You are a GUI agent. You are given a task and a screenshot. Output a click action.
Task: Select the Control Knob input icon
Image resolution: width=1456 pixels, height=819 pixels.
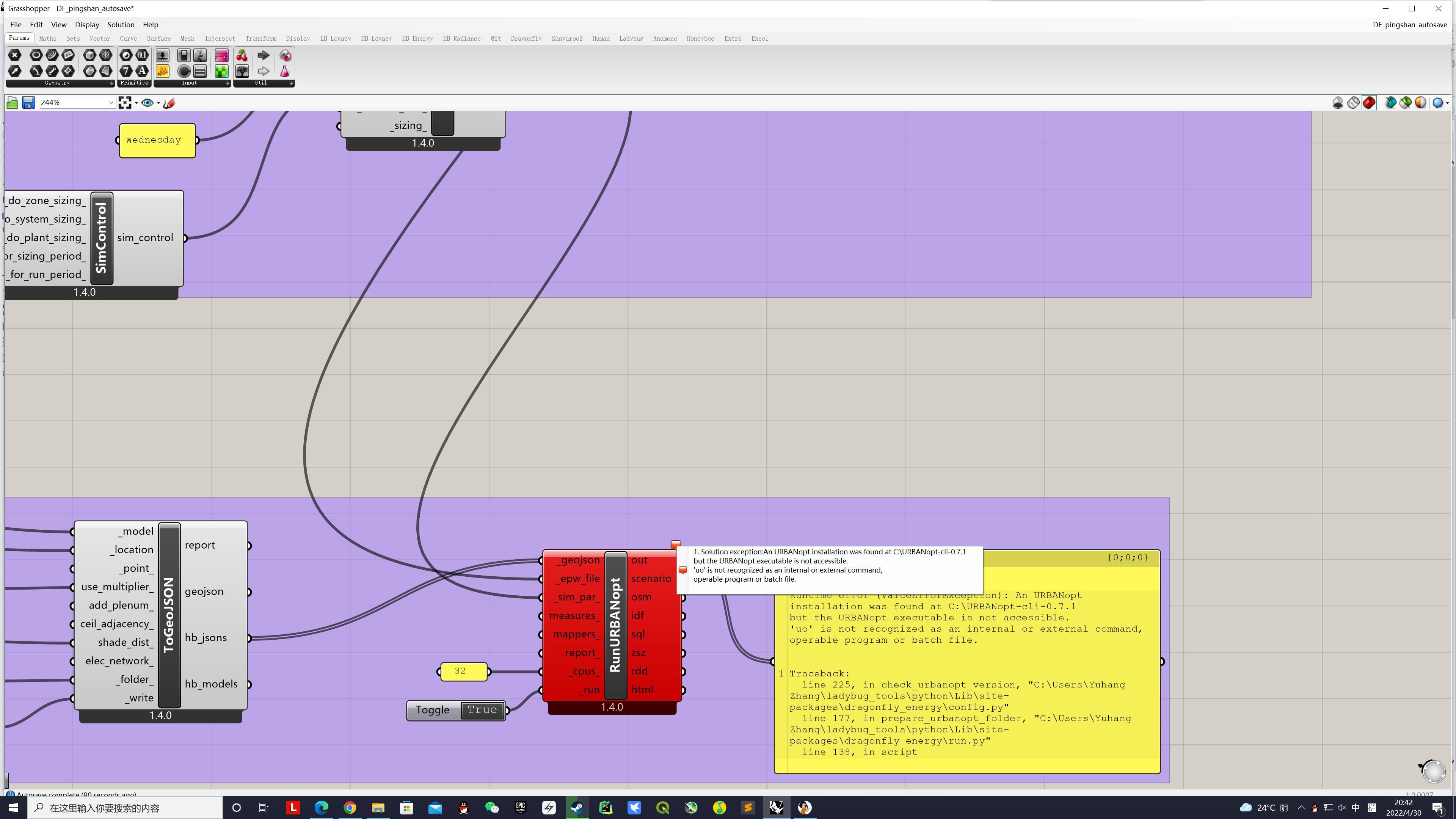(184, 71)
